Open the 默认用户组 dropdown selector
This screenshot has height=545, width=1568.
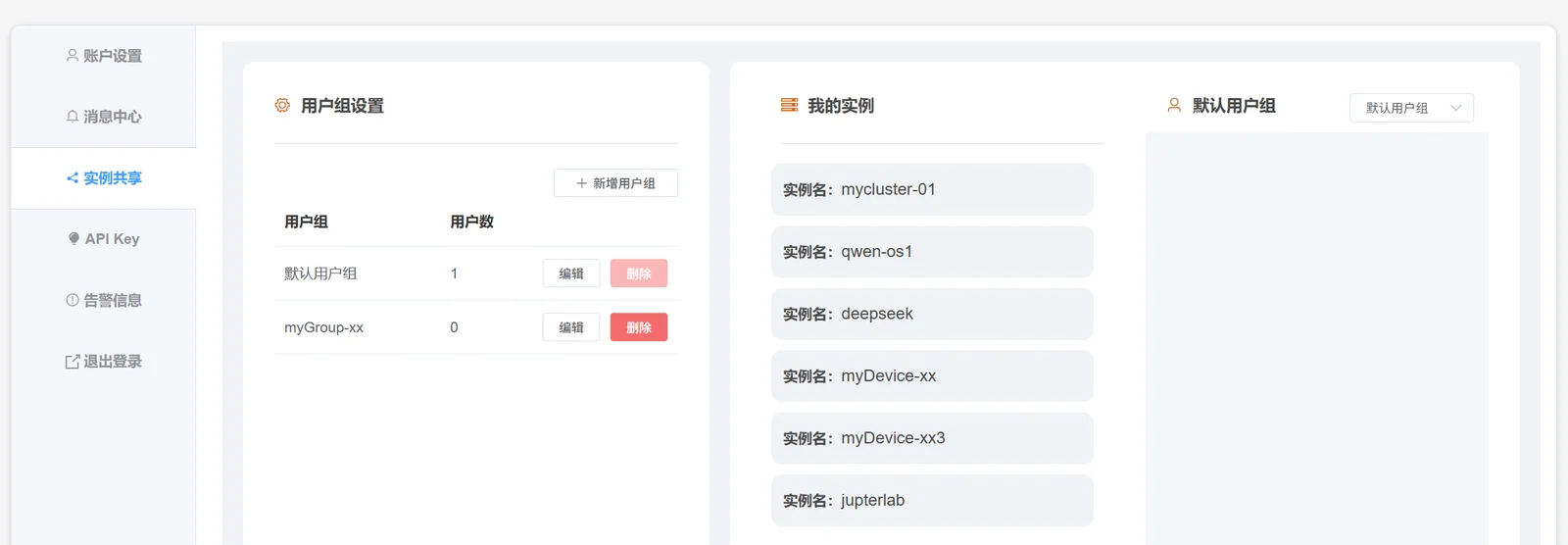(x=1411, y=108)
